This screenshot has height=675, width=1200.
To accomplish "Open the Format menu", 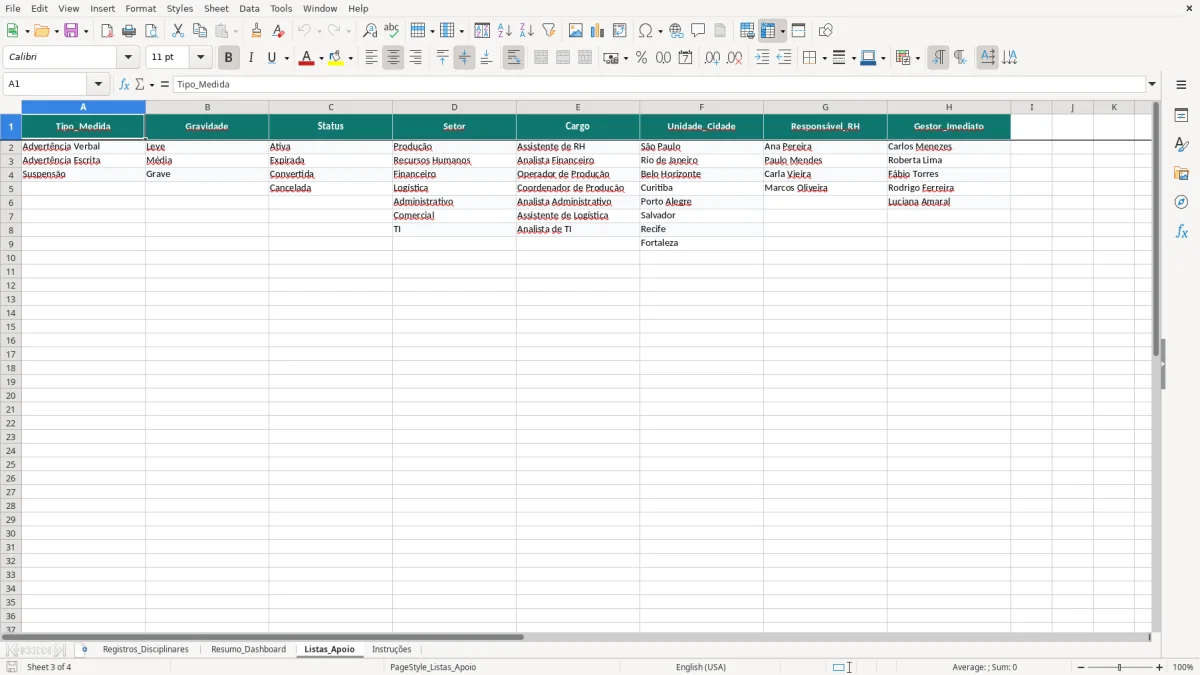I will [141, 8].
